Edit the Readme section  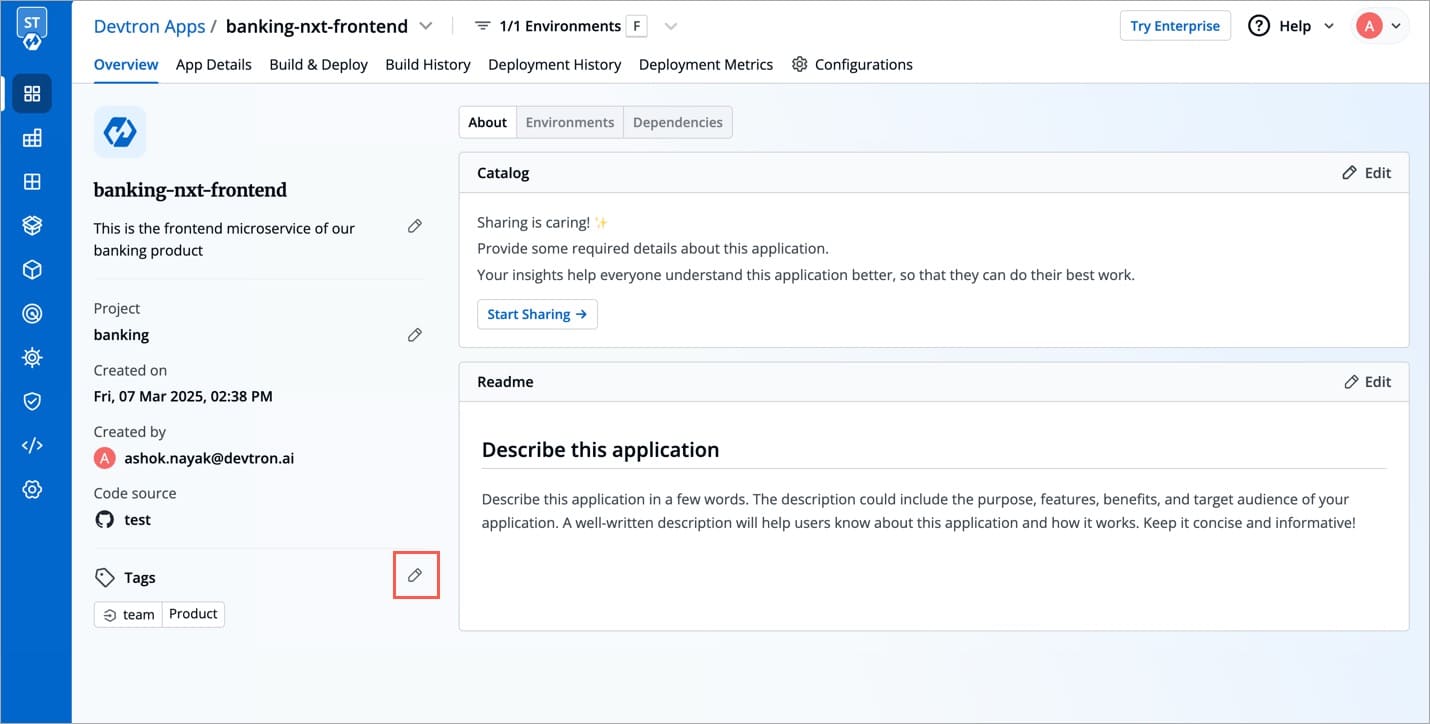[1367, 382]
